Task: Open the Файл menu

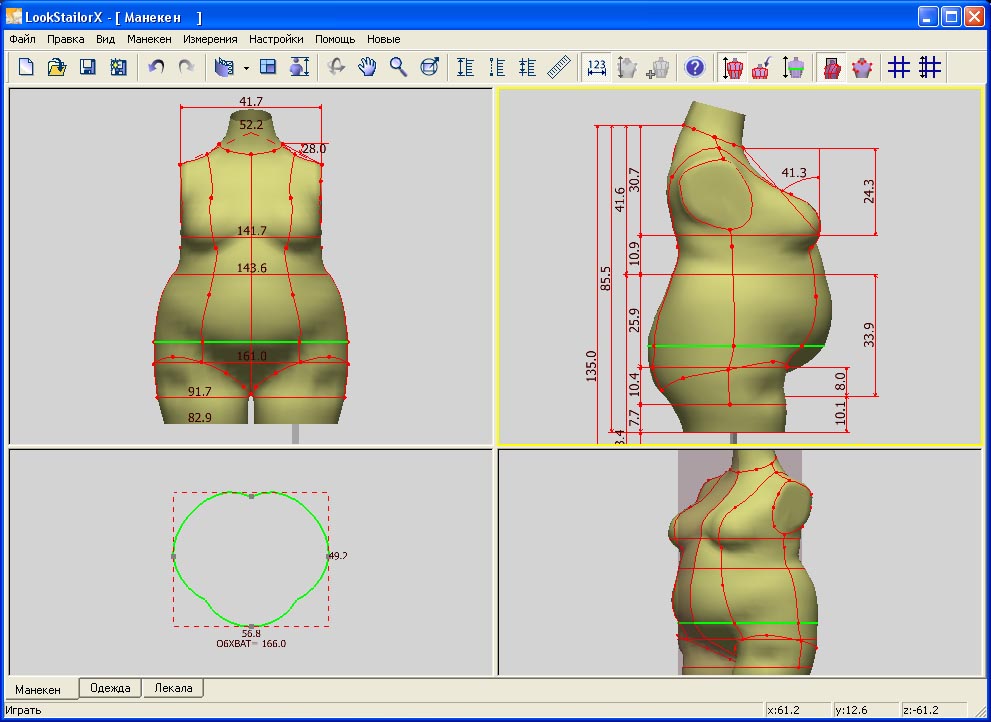Action: (x=22, y=39)
